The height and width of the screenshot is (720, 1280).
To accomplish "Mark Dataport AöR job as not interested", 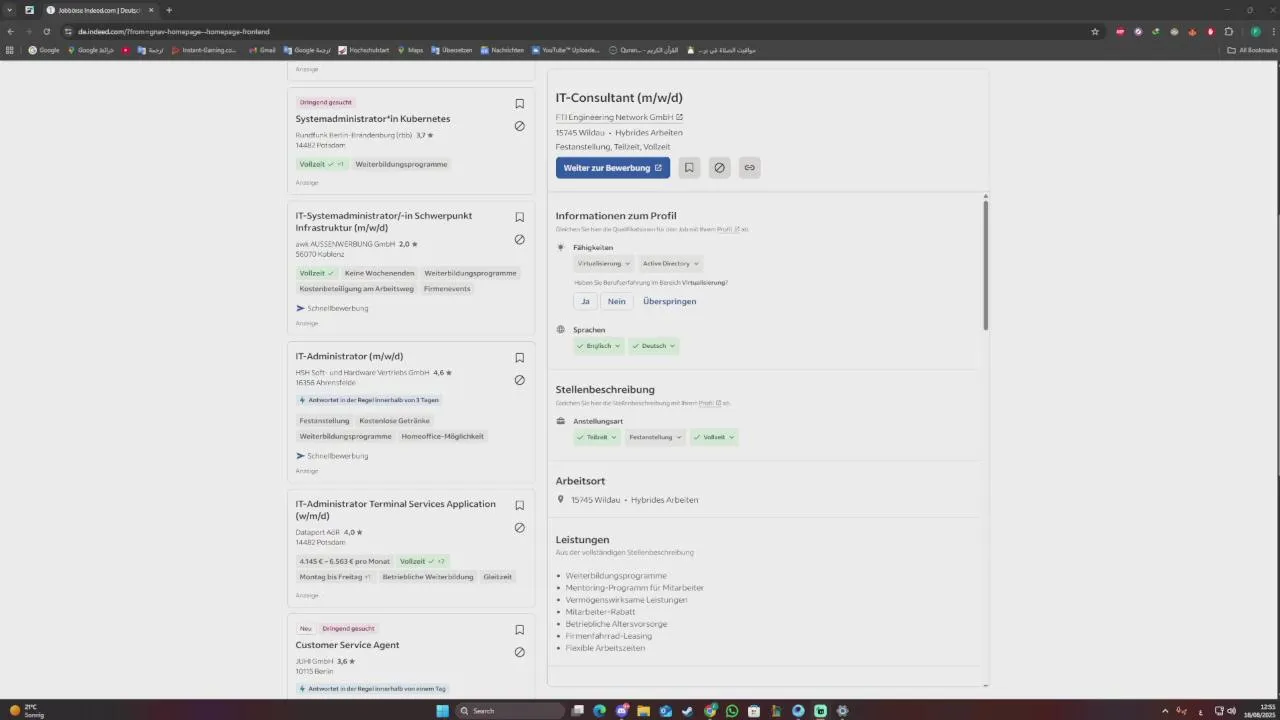I will (x=519, y=528).
